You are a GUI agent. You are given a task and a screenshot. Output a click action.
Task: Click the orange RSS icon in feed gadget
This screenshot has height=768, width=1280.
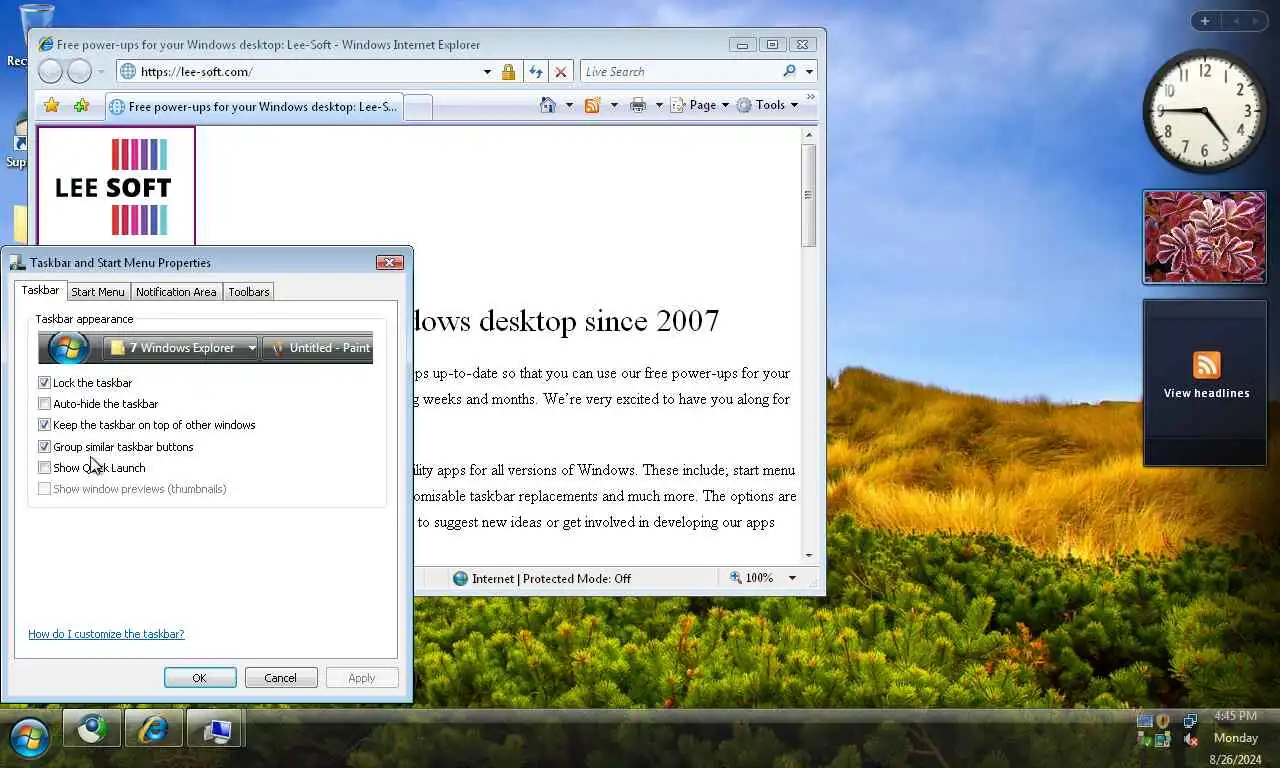click(x=1207, y=365)
